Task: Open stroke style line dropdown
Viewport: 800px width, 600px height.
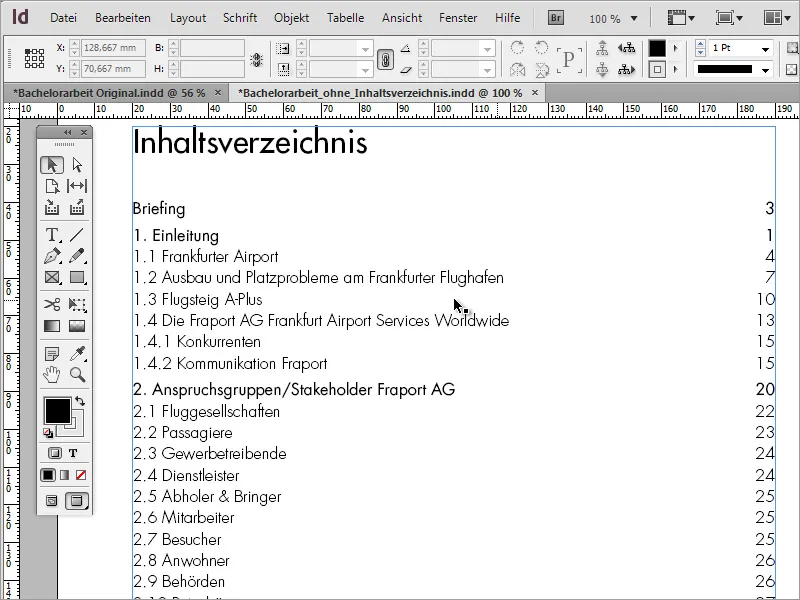Action: 765,69
